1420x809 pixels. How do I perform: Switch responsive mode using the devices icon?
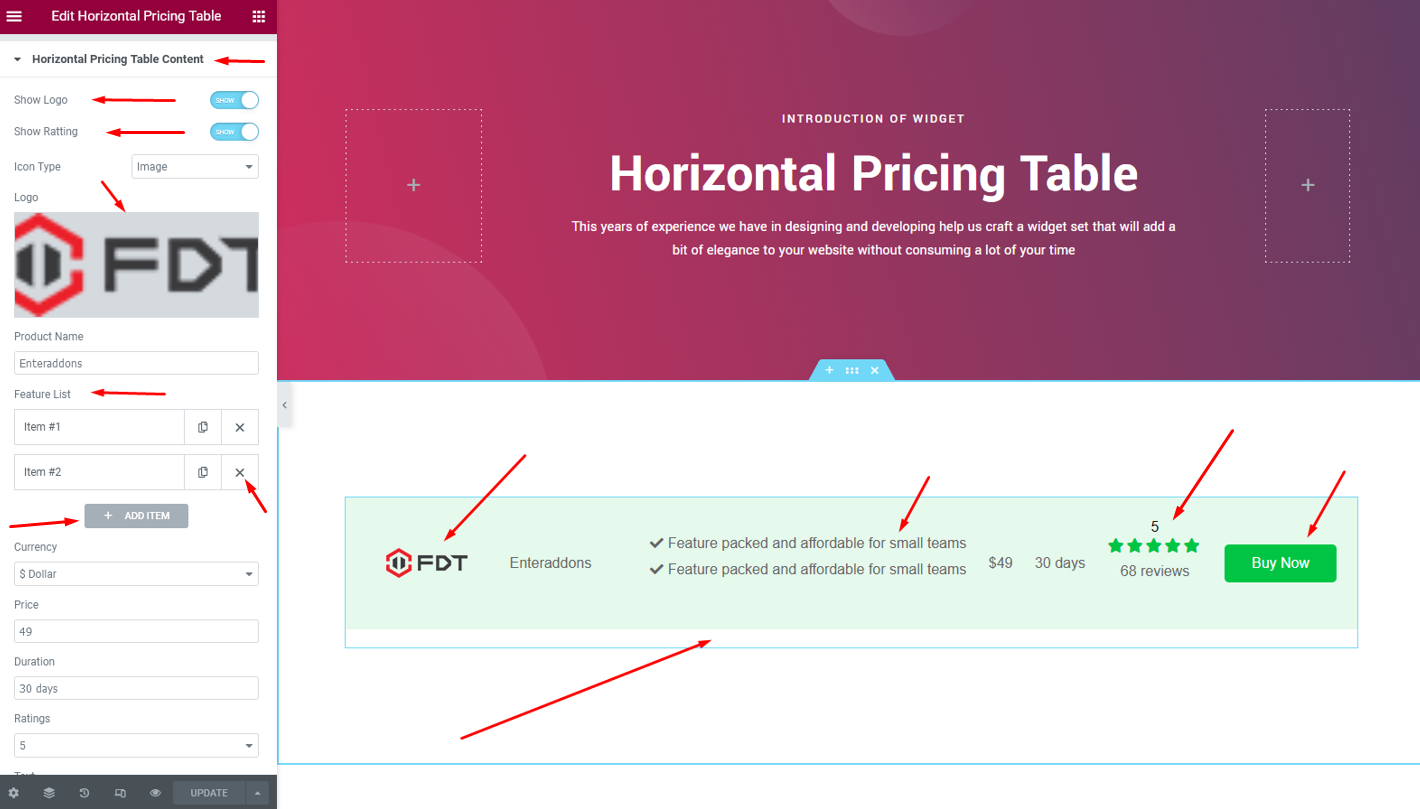[x=120, y=792]
